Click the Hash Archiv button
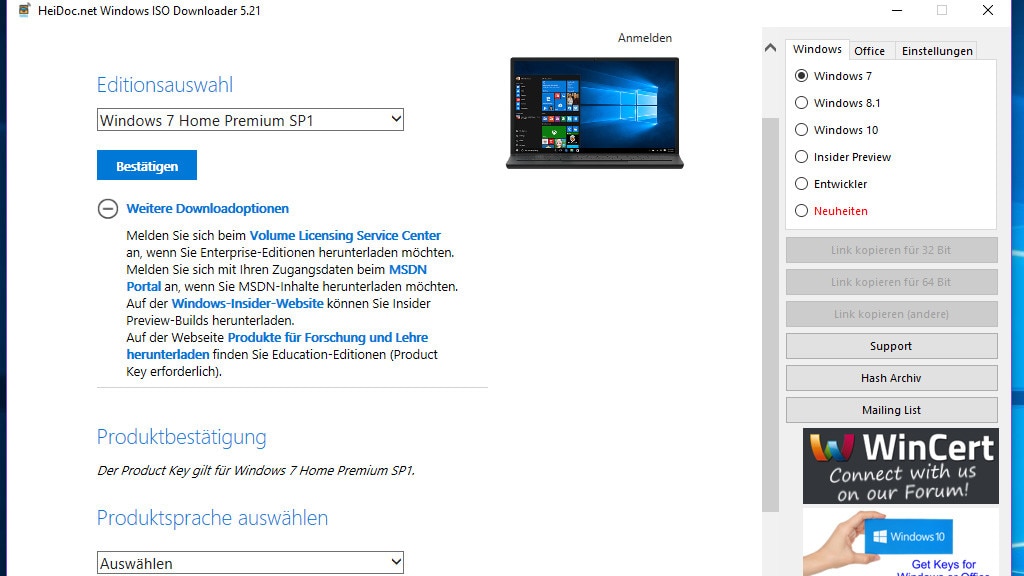The width and height of the screenshot is (1024, 576). coord(891,378)
